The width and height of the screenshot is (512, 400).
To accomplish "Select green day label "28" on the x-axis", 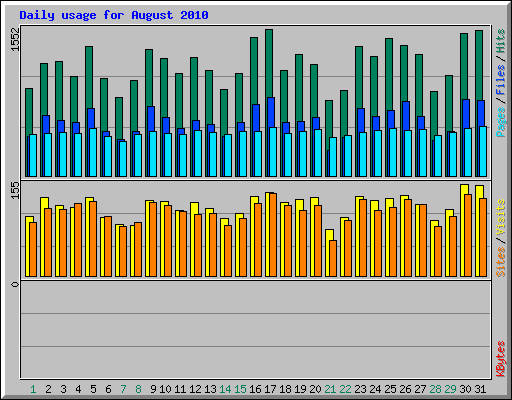I will pos(435,389).
